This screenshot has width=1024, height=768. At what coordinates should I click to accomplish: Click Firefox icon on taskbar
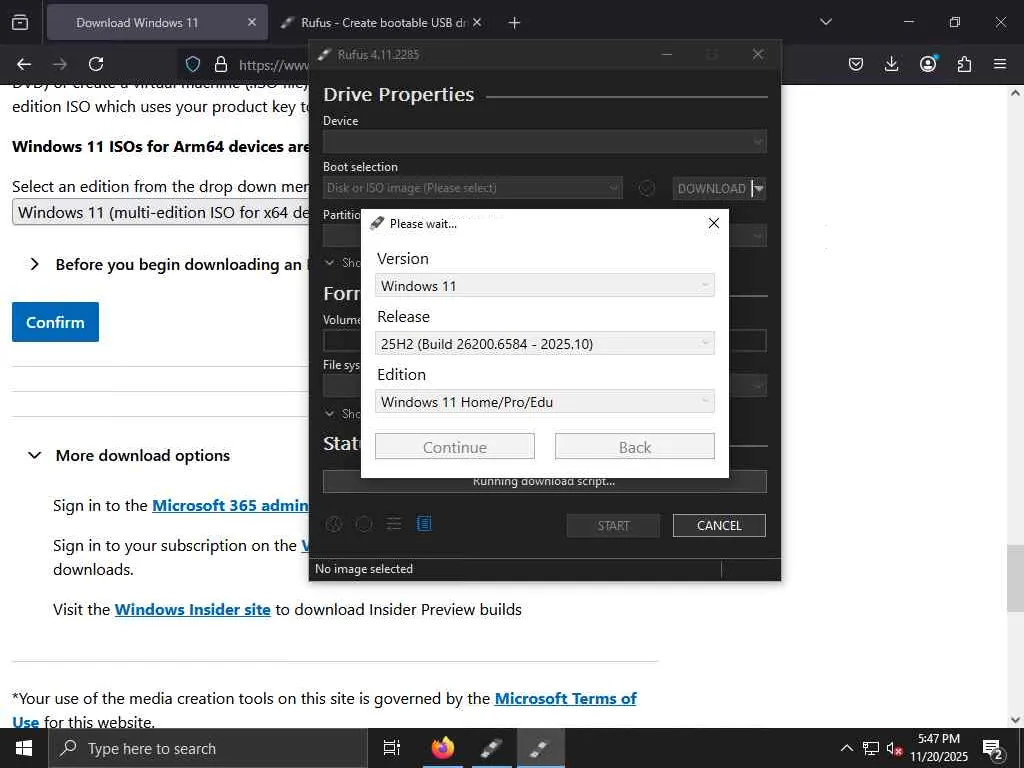point(443,748)
